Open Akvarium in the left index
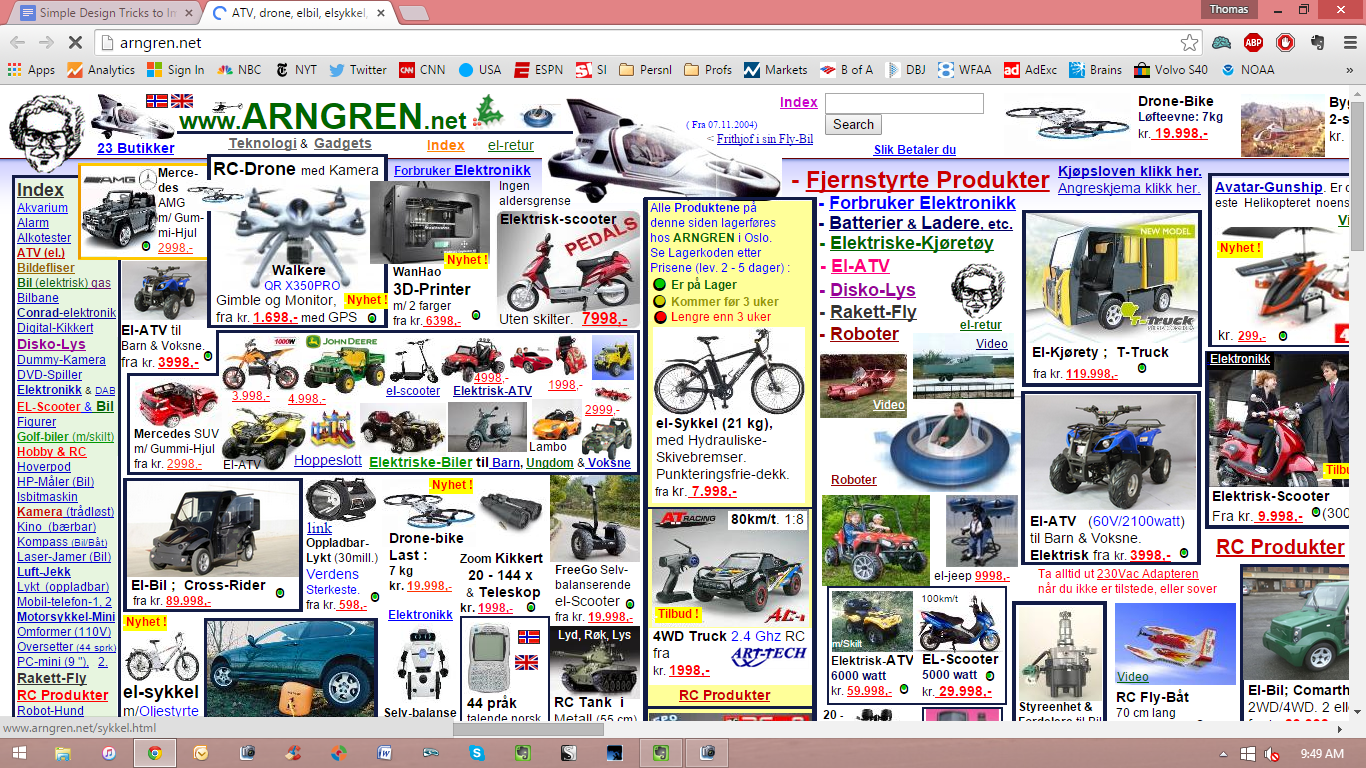 [x=42, y=208]
